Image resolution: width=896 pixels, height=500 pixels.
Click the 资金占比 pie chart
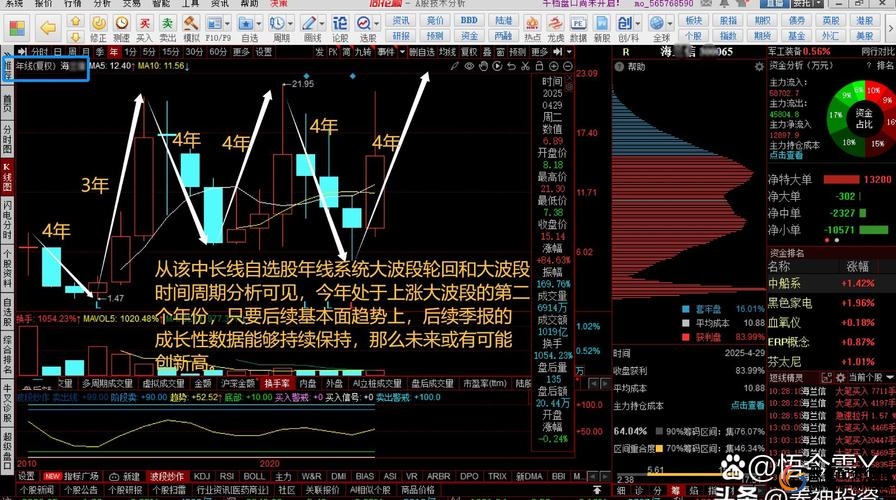[x=863, y=119]
